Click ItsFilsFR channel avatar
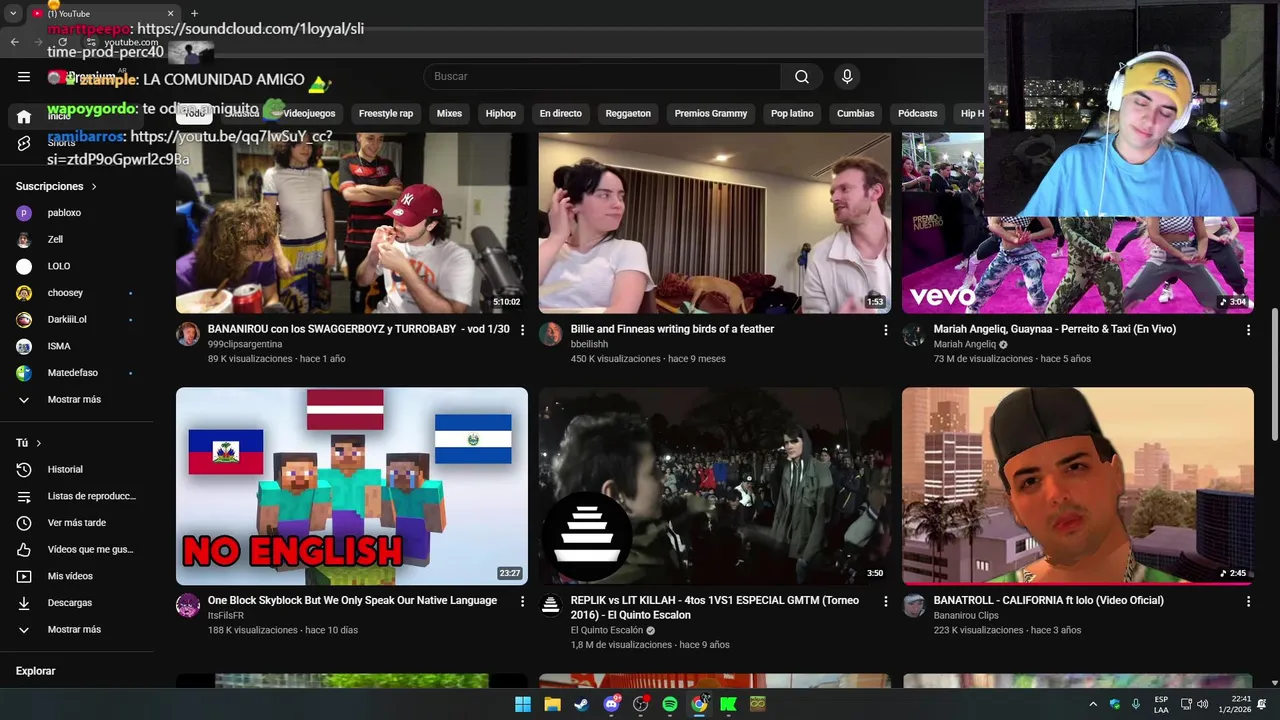1280x720 pixels. pos(188,605)
